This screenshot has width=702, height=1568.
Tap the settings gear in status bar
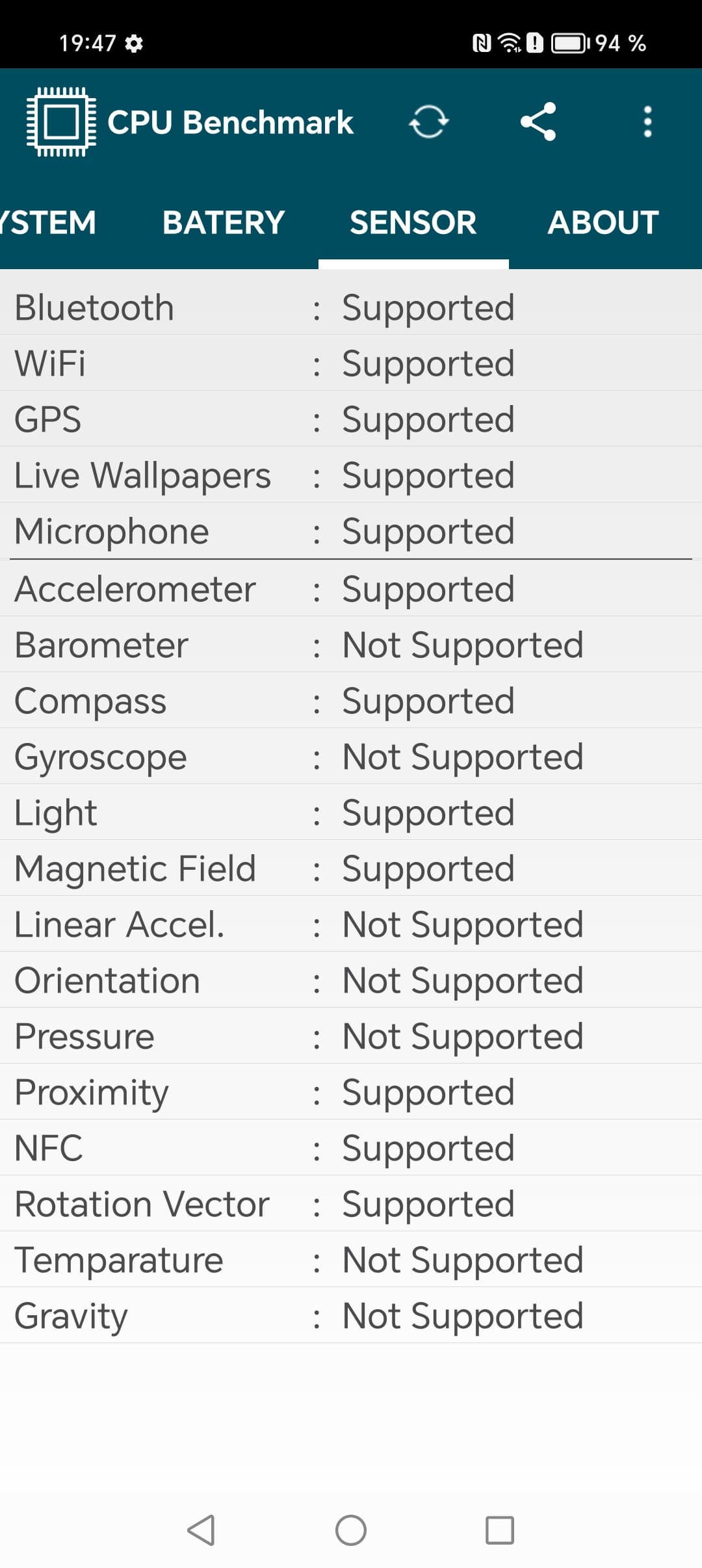pos(134,44)
